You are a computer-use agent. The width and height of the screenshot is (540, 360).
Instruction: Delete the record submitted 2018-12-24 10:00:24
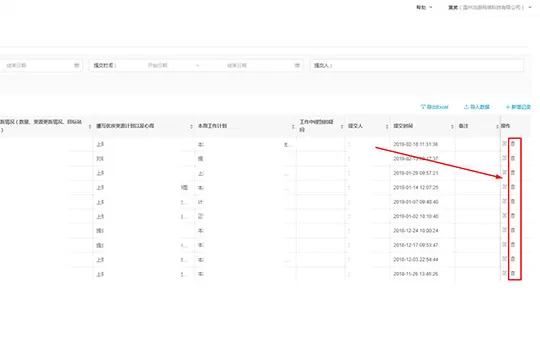[513, 230]
